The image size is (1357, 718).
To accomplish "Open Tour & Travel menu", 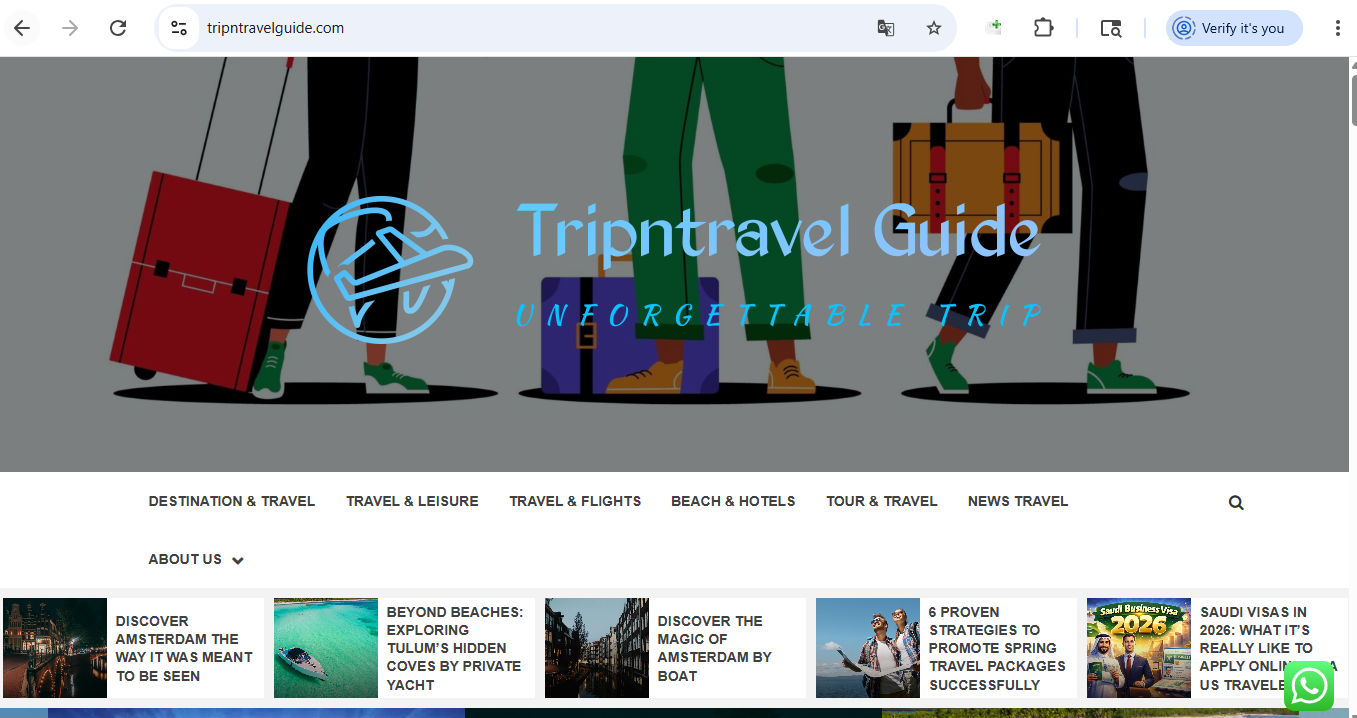I will pos(882,501).
